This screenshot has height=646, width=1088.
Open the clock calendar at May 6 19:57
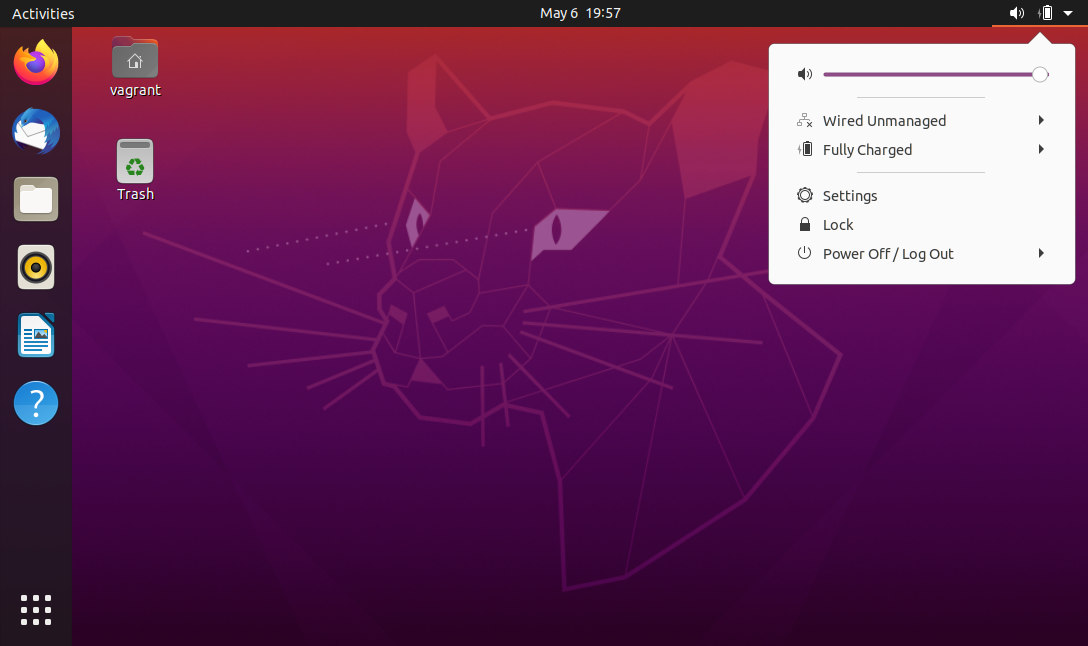pos(580,13)
